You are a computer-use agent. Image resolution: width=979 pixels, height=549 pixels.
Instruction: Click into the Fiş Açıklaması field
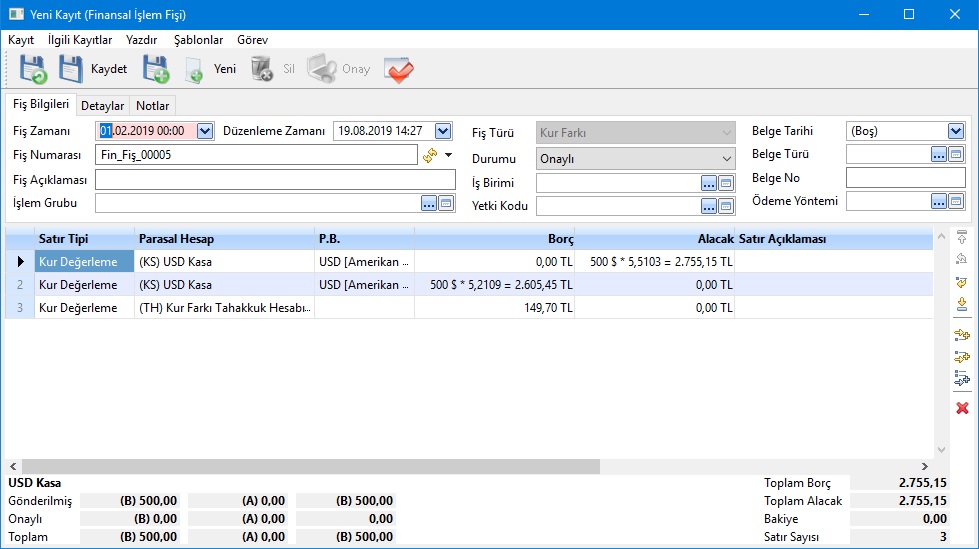(275, 180)
